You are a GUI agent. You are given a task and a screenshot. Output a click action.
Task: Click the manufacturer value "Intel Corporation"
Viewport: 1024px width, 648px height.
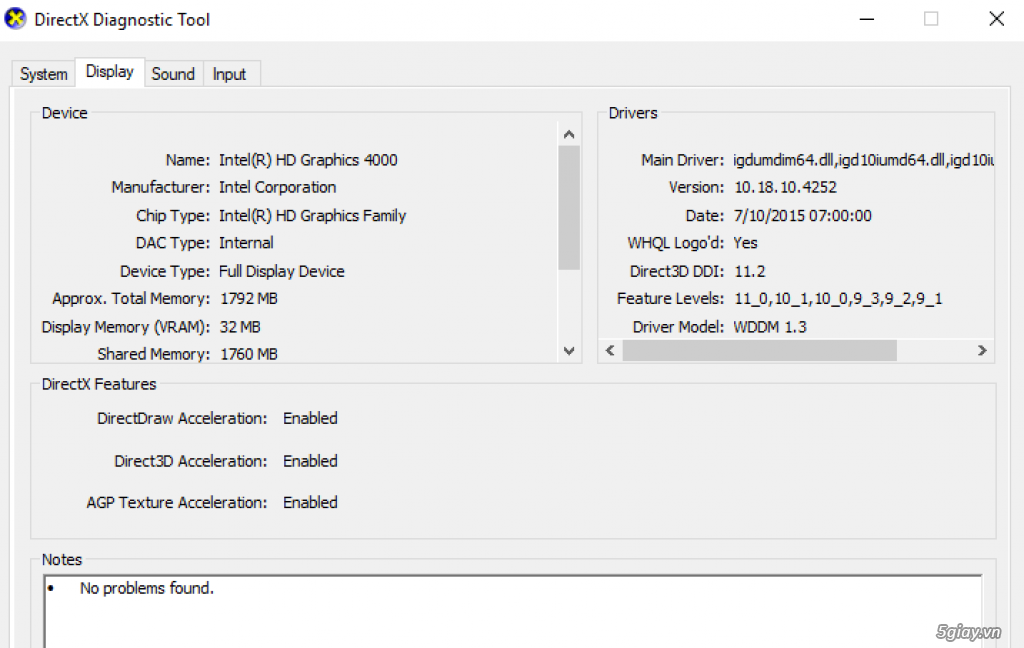click(278, 187)
